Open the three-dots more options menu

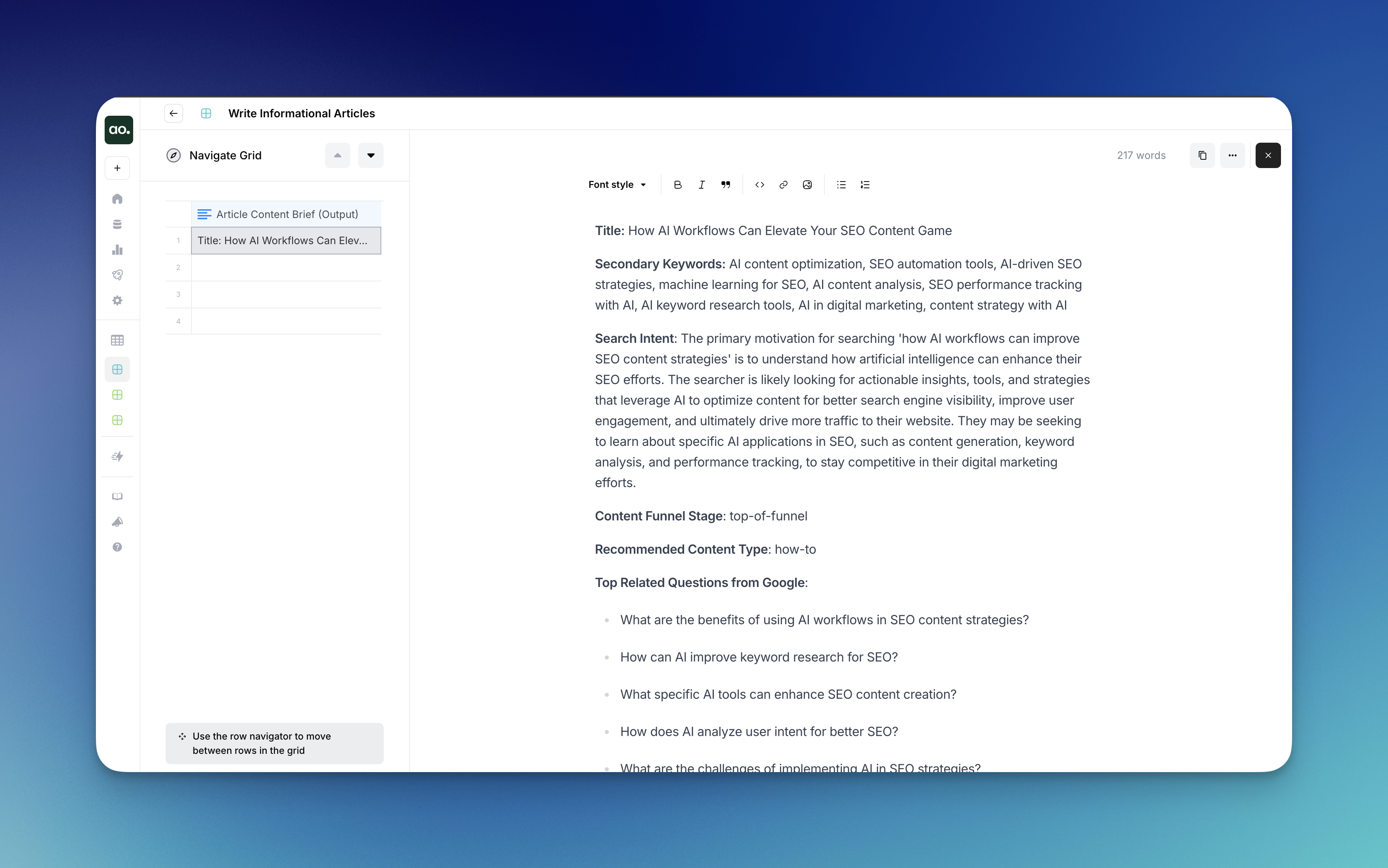(x=1232, y=155)
